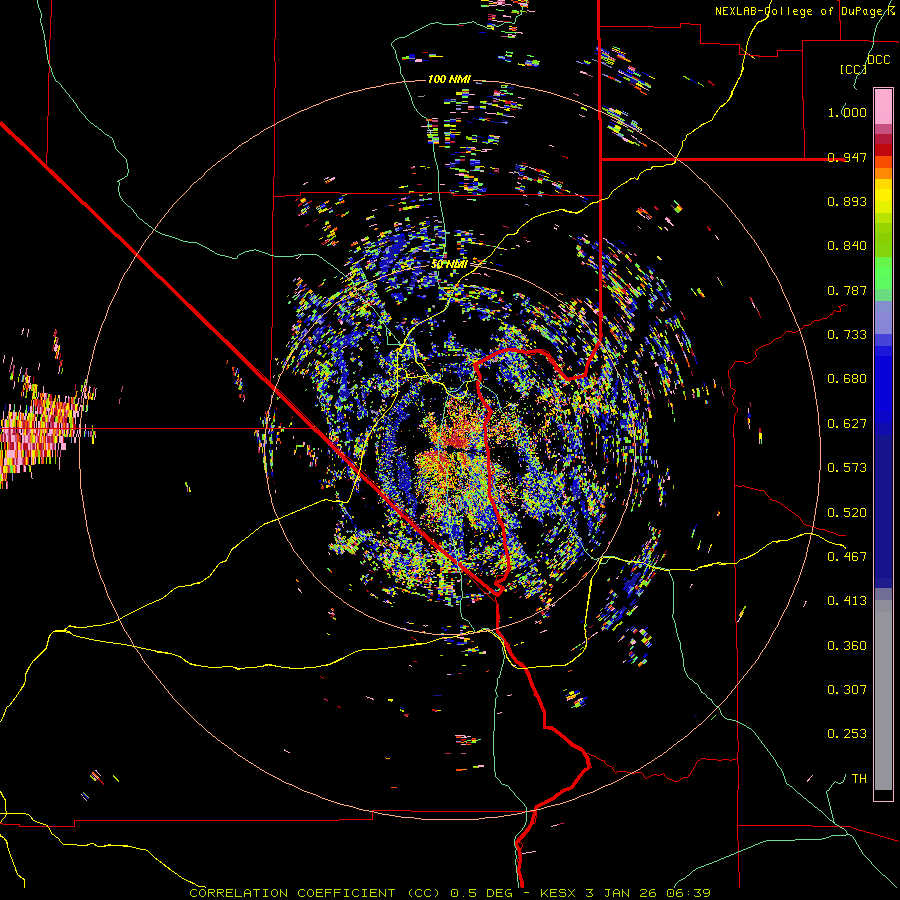Click the pink segment of the color bar
Image resolution: width=900 pixels, height=900 pixels.
point(883,106)
